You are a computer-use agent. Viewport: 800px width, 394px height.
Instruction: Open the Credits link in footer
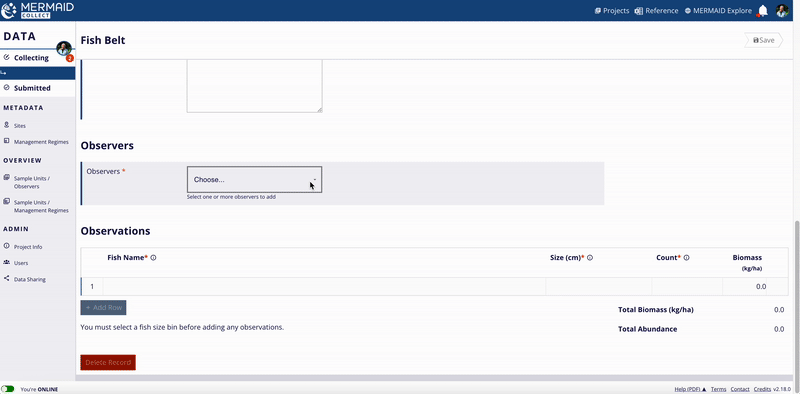click(x=762, y=389)
